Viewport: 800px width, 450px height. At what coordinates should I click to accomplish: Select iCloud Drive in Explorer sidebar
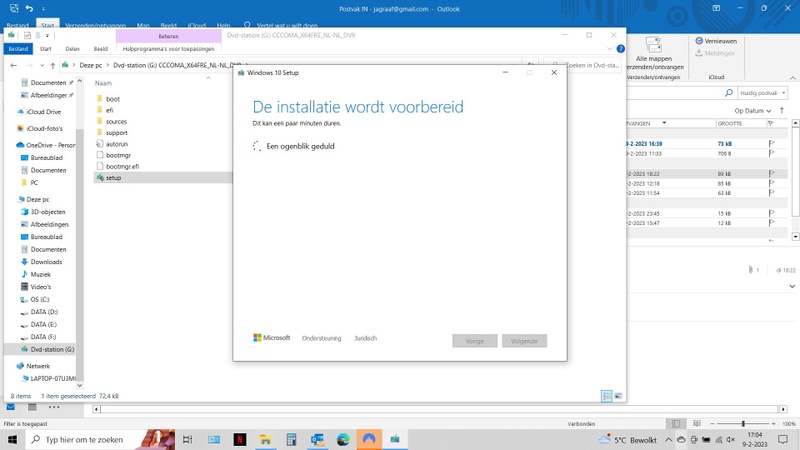tap(39, 112)
